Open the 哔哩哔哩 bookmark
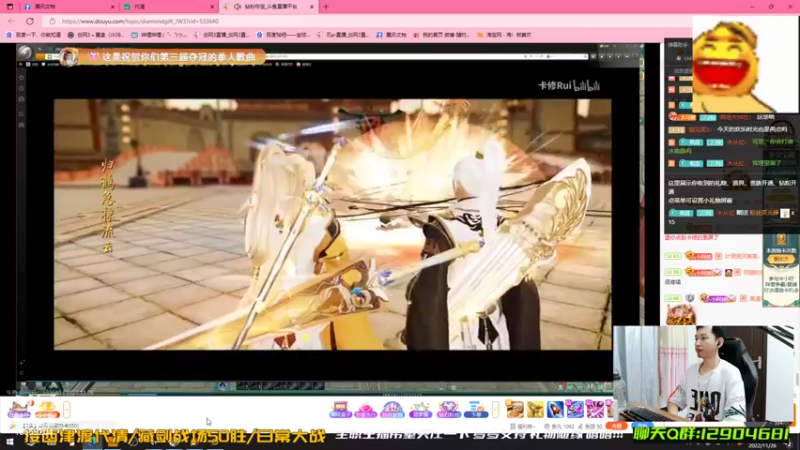Viewport: 800px width, 450px height. (x=159, y=35)
